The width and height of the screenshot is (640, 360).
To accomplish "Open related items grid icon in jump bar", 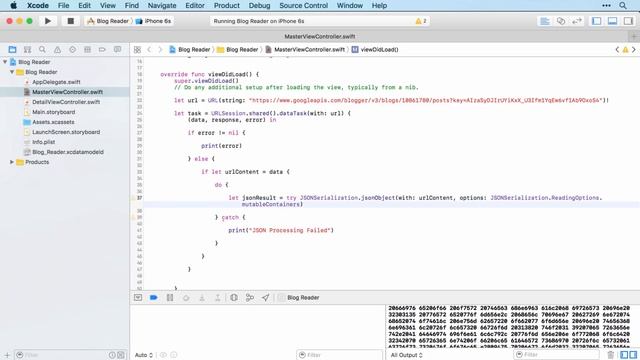I will (137, 49).
